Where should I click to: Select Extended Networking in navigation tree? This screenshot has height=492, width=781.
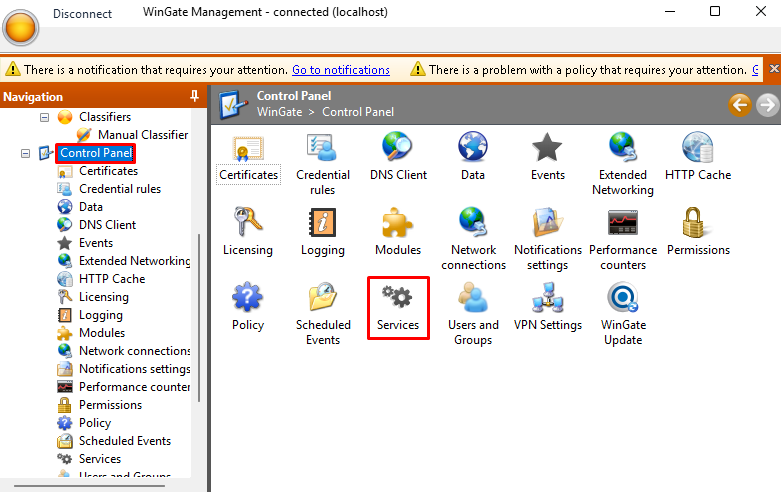coord(134,260)
